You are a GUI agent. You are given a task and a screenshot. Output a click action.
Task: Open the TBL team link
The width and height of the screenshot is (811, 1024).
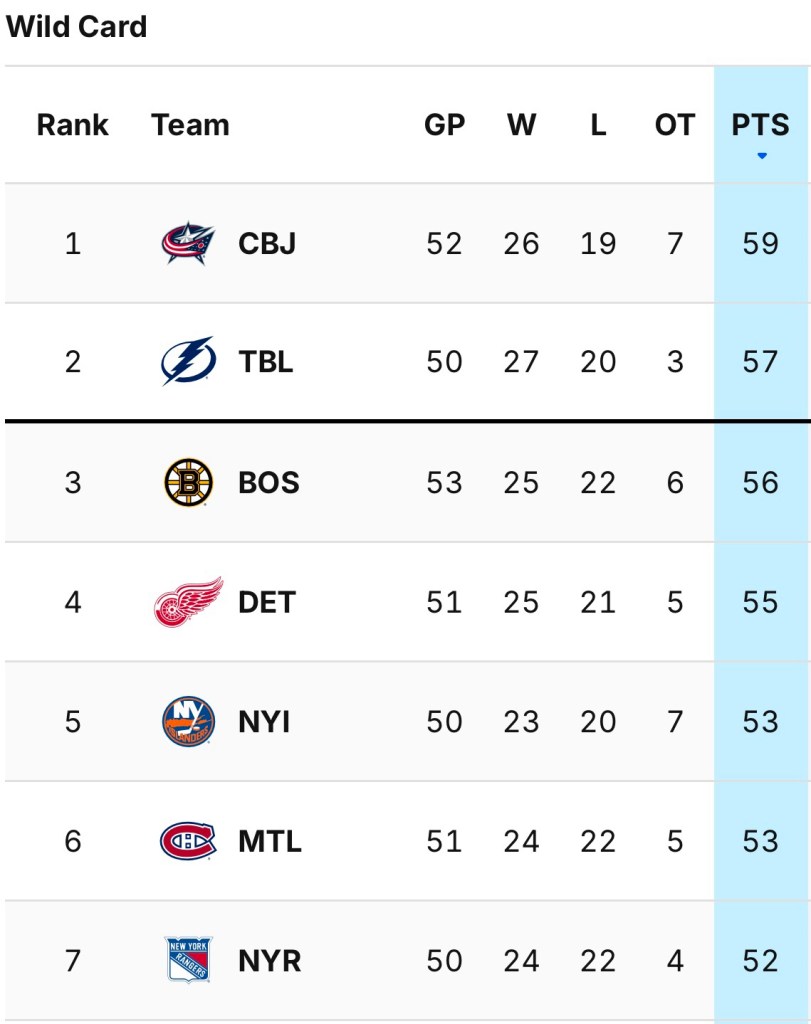click(266, 361)
